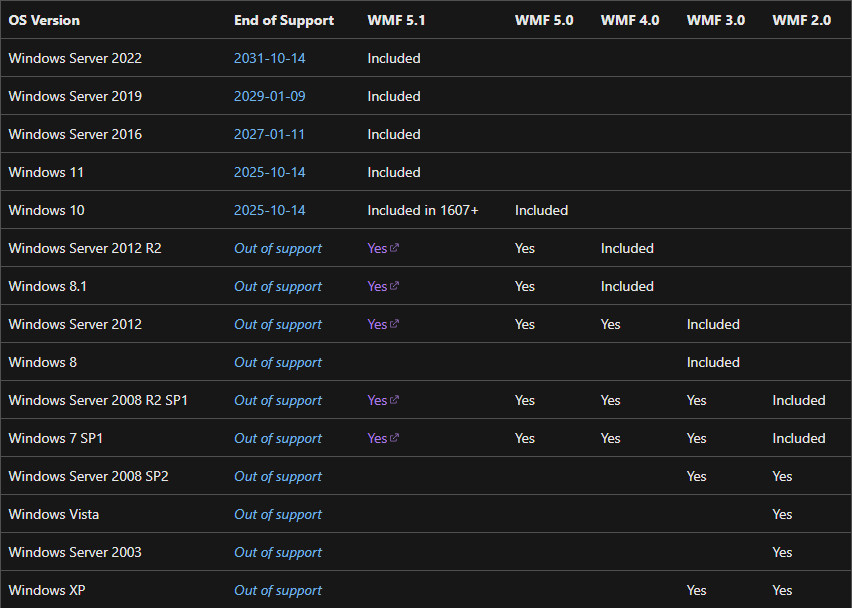Click WMF 5.1 Included cell for Windows Server 2022
Image resolution: width=852 pixels, height=608 pixels.
pos(393,58)
